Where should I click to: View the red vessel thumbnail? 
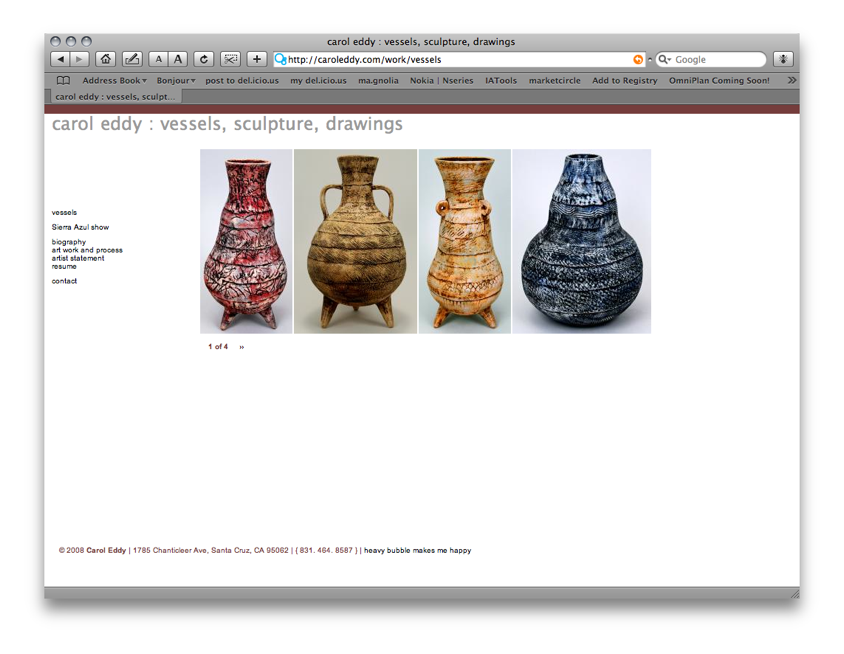246,241
